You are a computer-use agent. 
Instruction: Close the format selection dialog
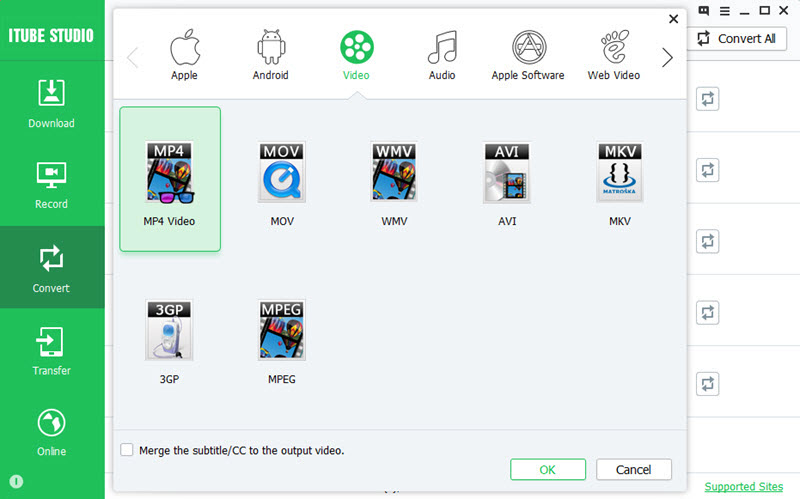(673, 19)
